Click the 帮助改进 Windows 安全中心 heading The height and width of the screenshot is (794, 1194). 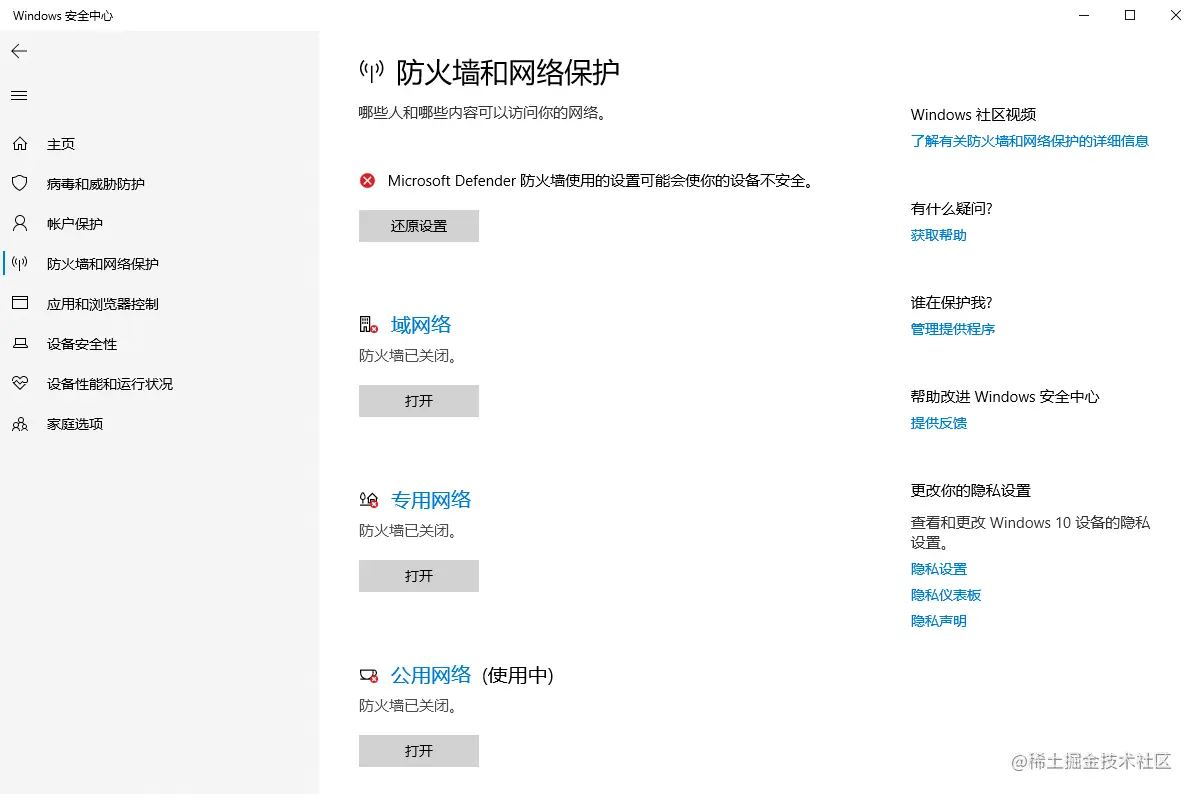click(x=1005, y=397)
